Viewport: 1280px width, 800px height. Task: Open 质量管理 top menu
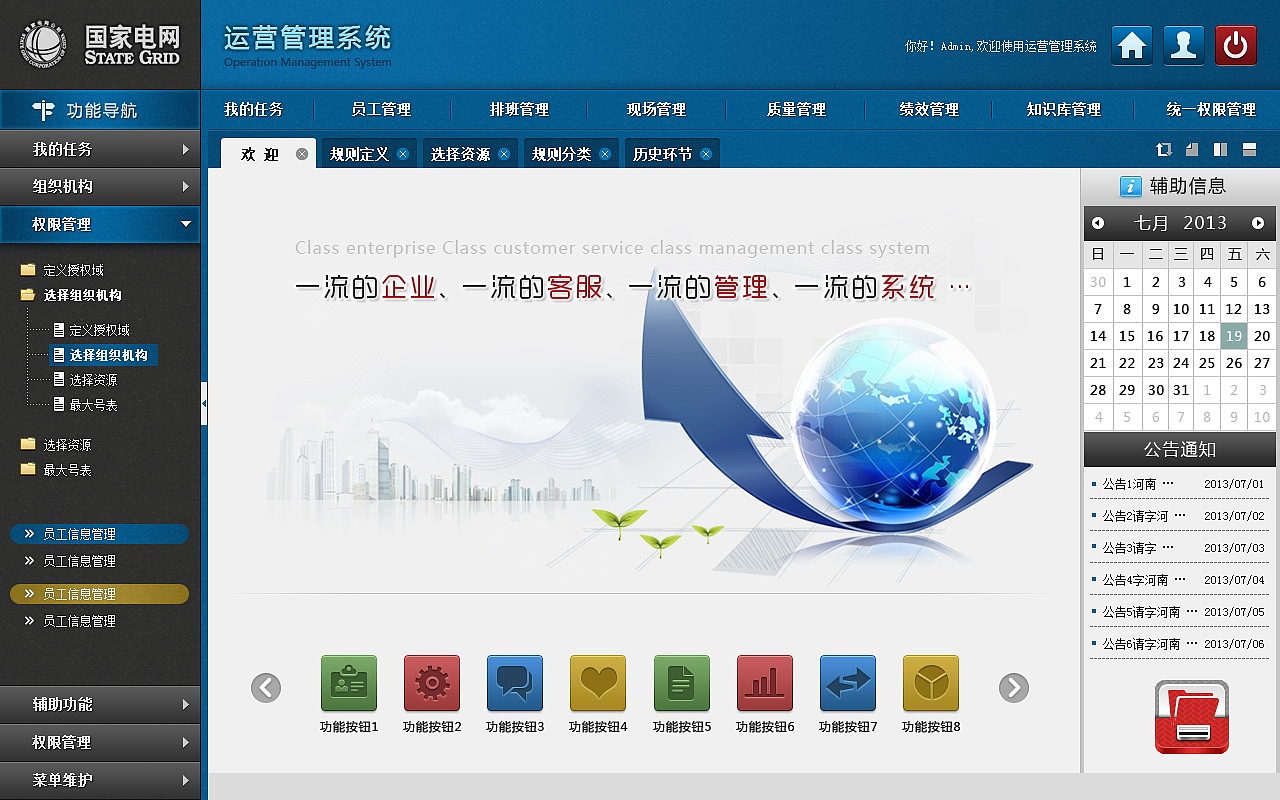pos(796,109)
